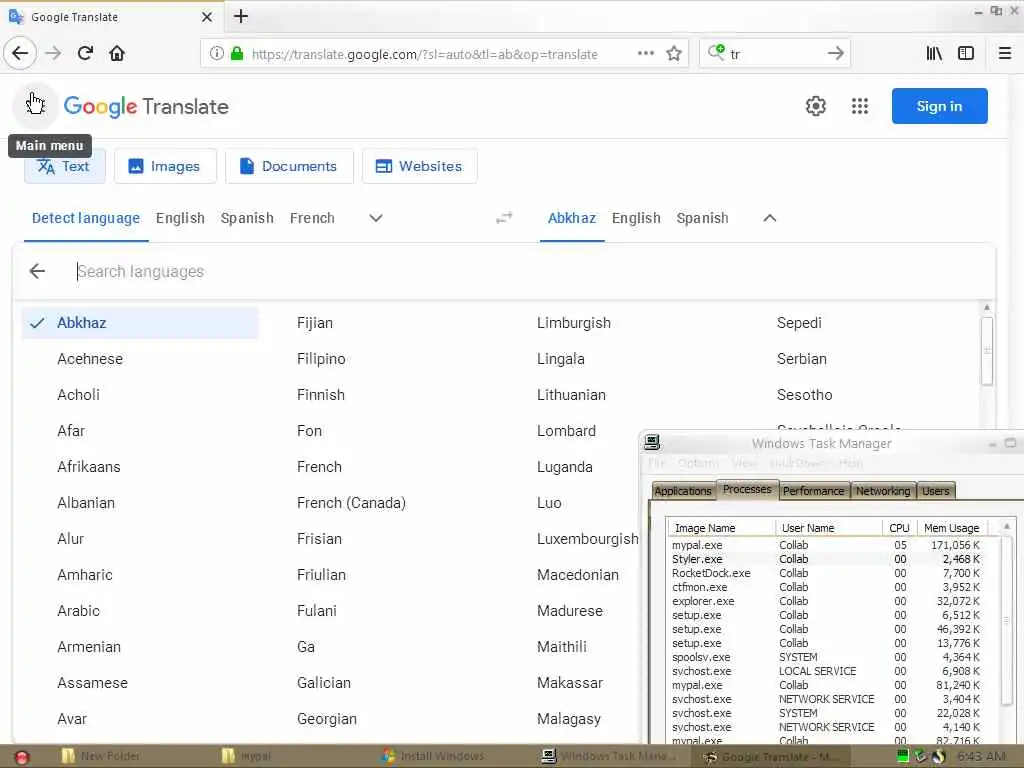Click the green padlock security icon
Screen dimensions: 1024x768
pyautogui.click(x=237, y=54)
